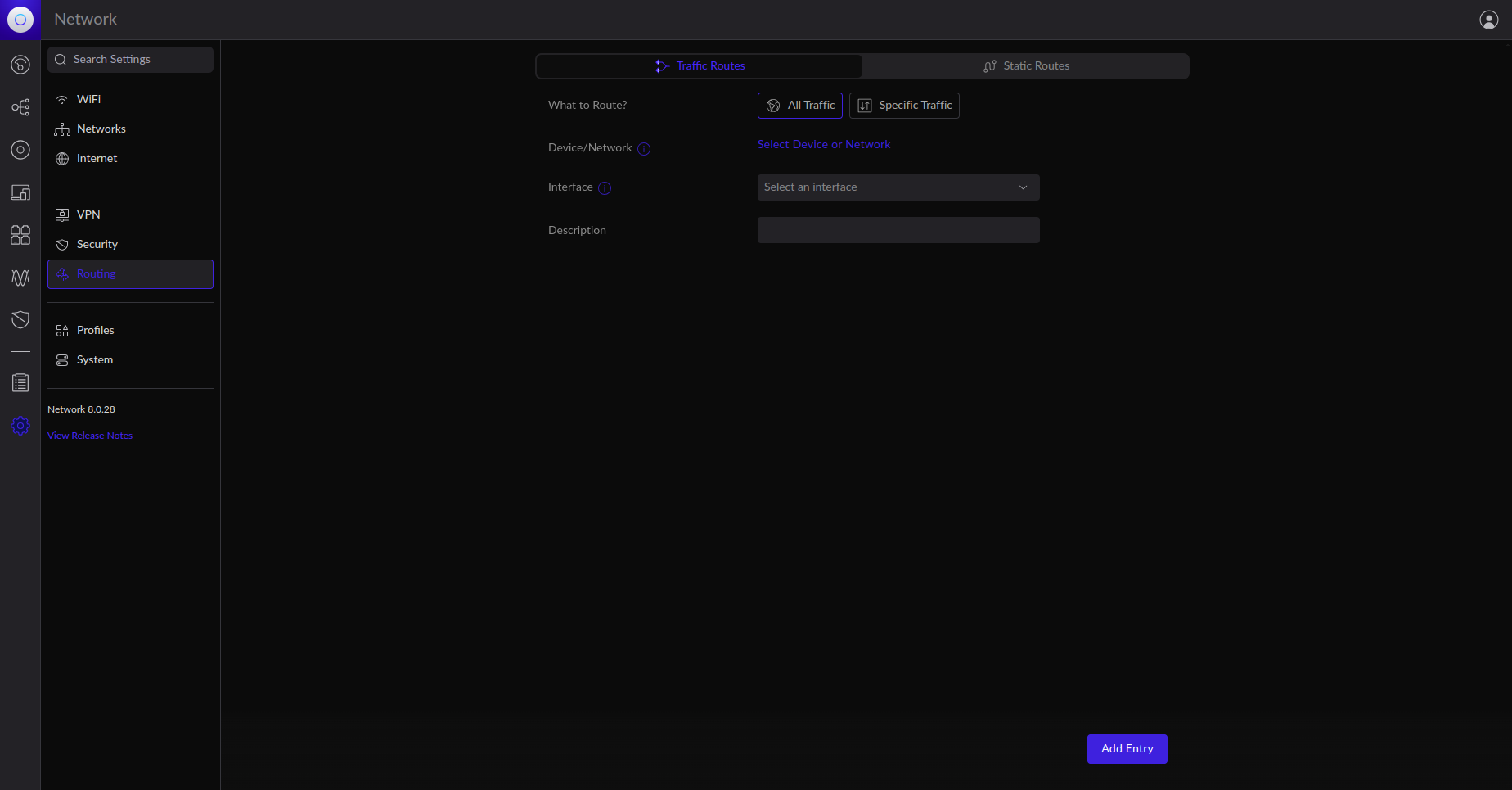The height and width of the screenshot is (790, 1512).
Task: Open the shield icon in left rail
Action: [x=20, y=319]
